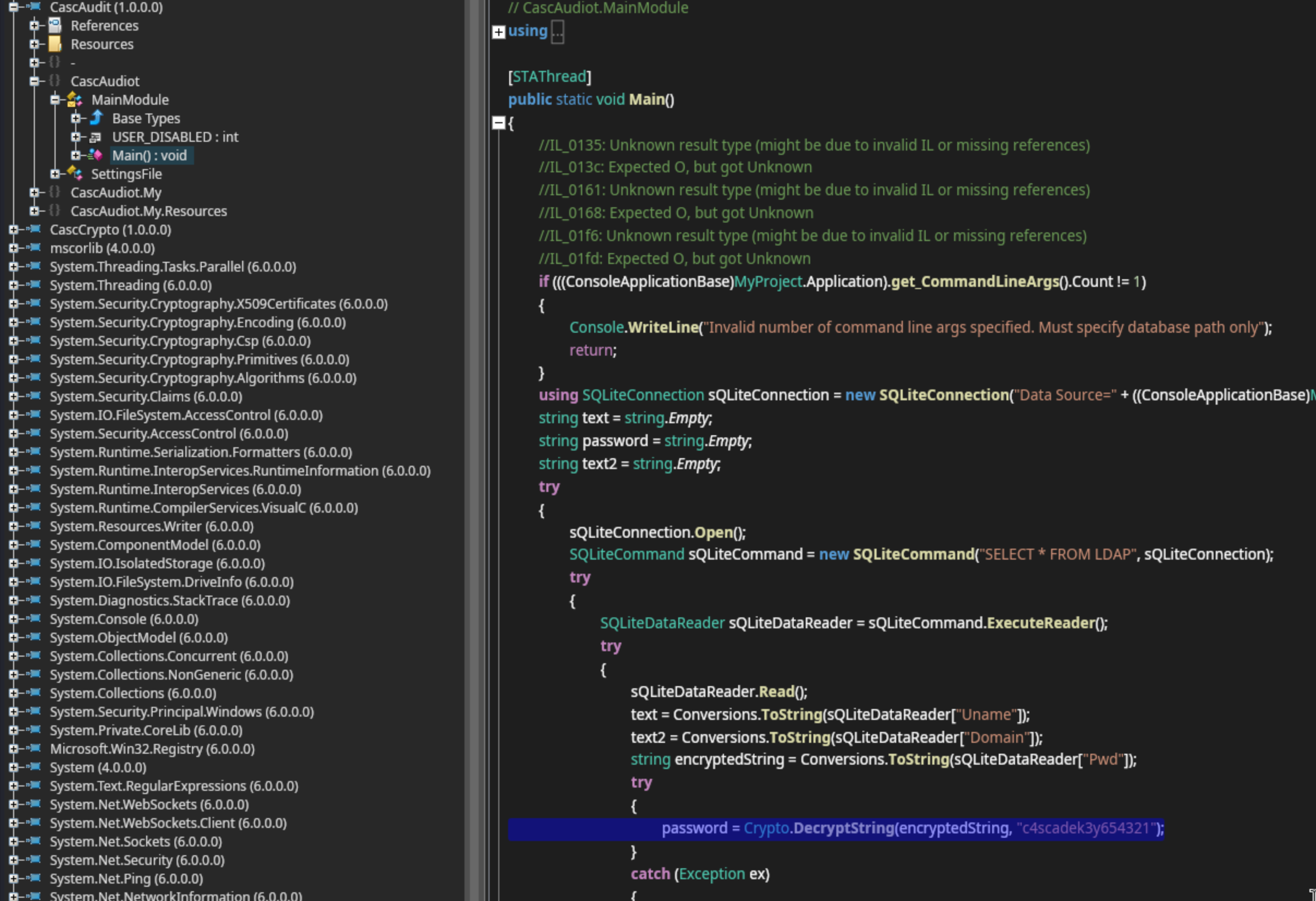Expand the Resources folder node
Image resolution: width=1316 pixels, height=901 pixels.
[x=34, y=44]
